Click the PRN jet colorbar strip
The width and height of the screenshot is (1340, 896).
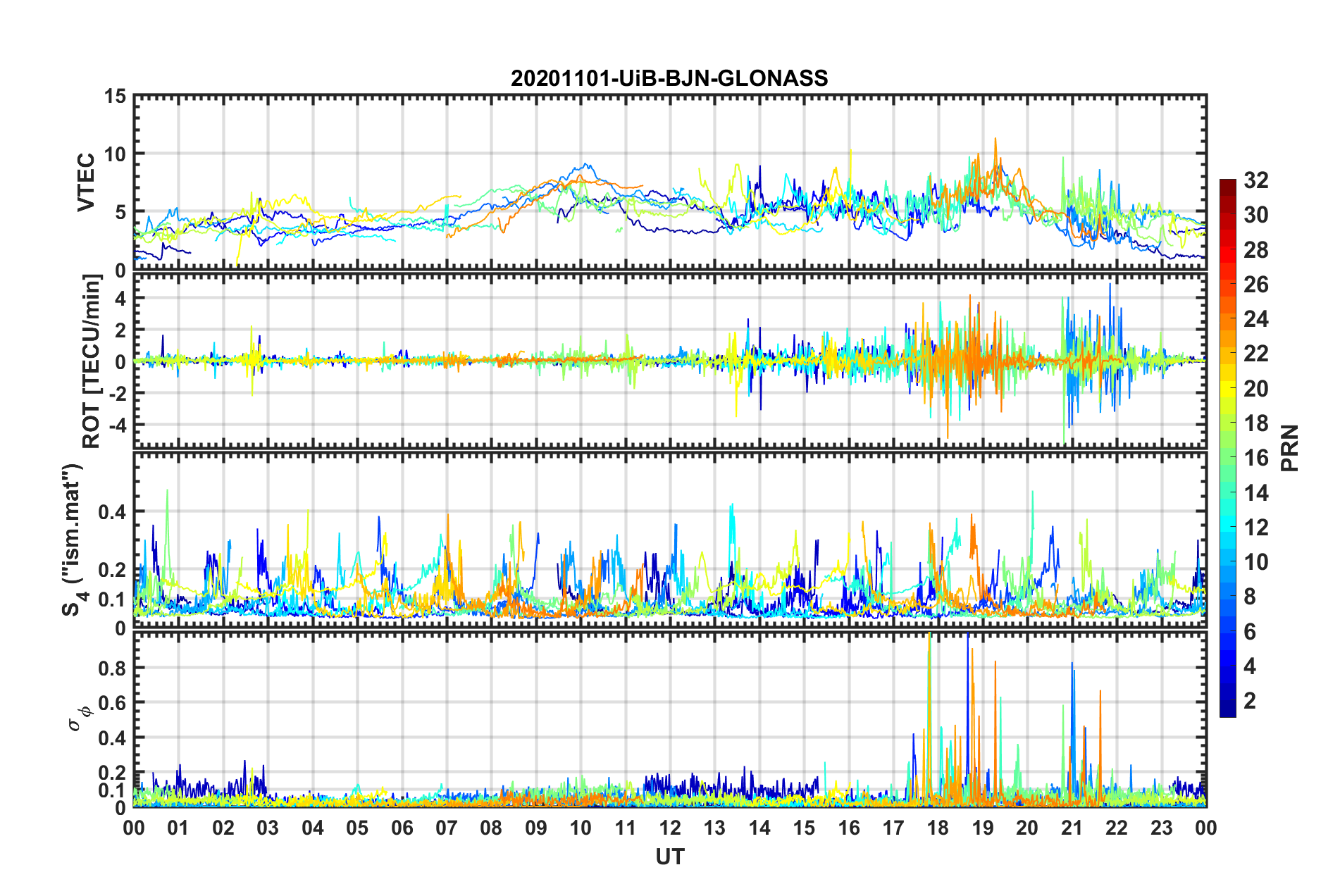(1228, 448)
